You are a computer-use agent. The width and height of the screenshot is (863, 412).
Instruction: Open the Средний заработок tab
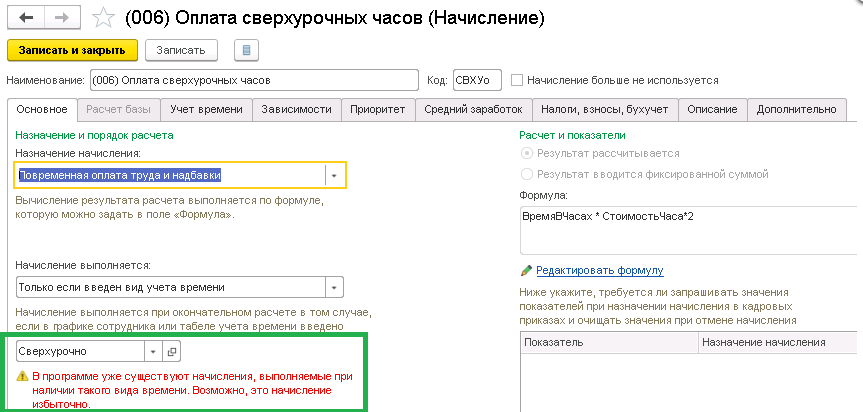(473, 109)
